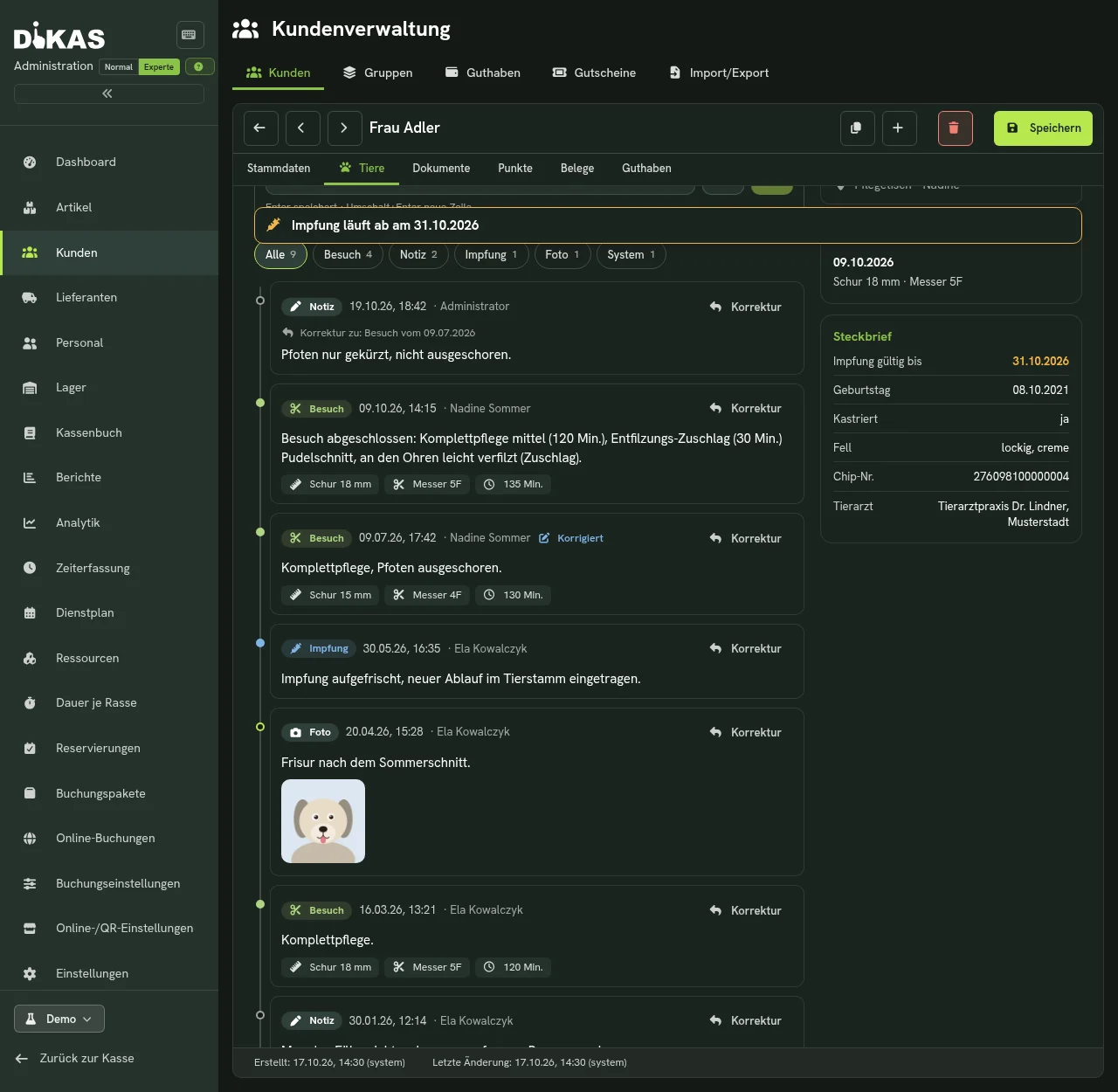
Task: Switch to the Gruppen tab
Action: [377, 73]
